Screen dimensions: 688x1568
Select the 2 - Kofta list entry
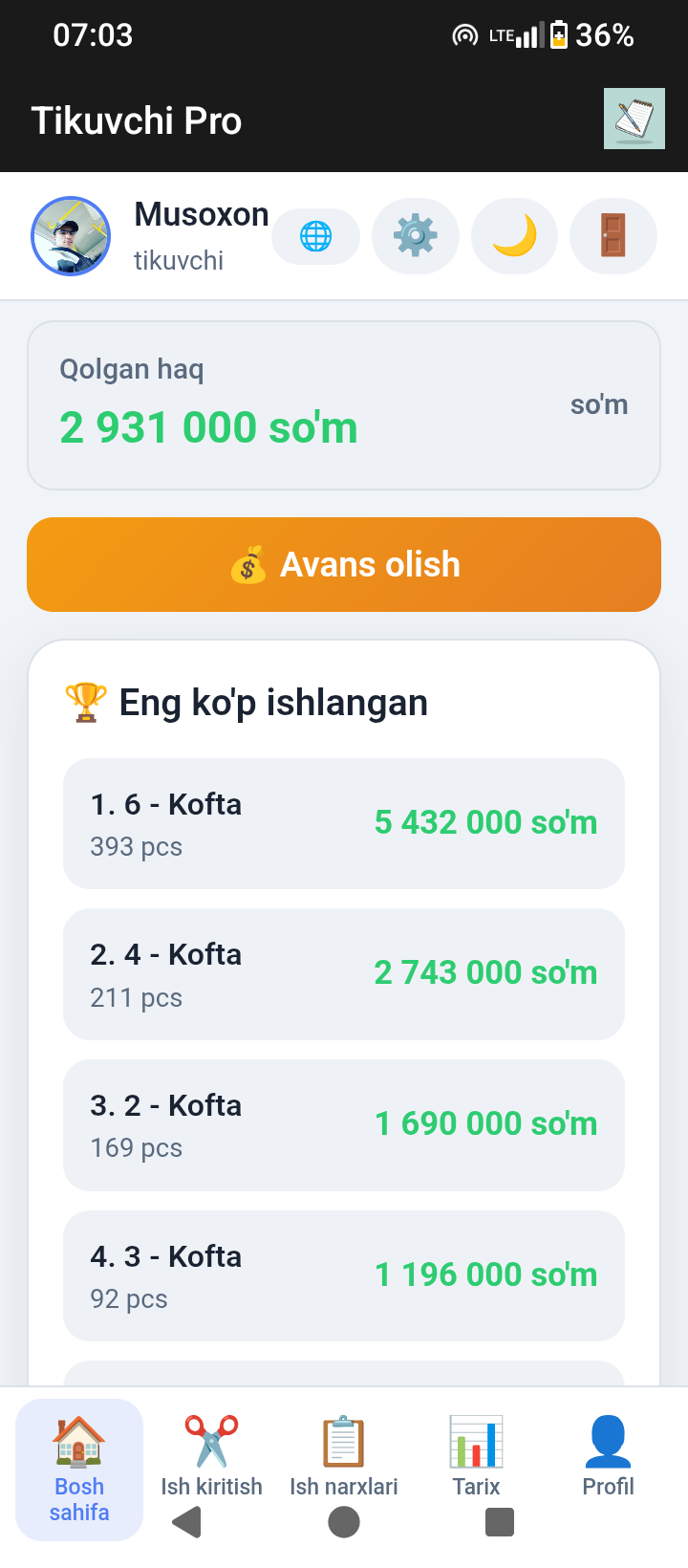point(344,1124)
